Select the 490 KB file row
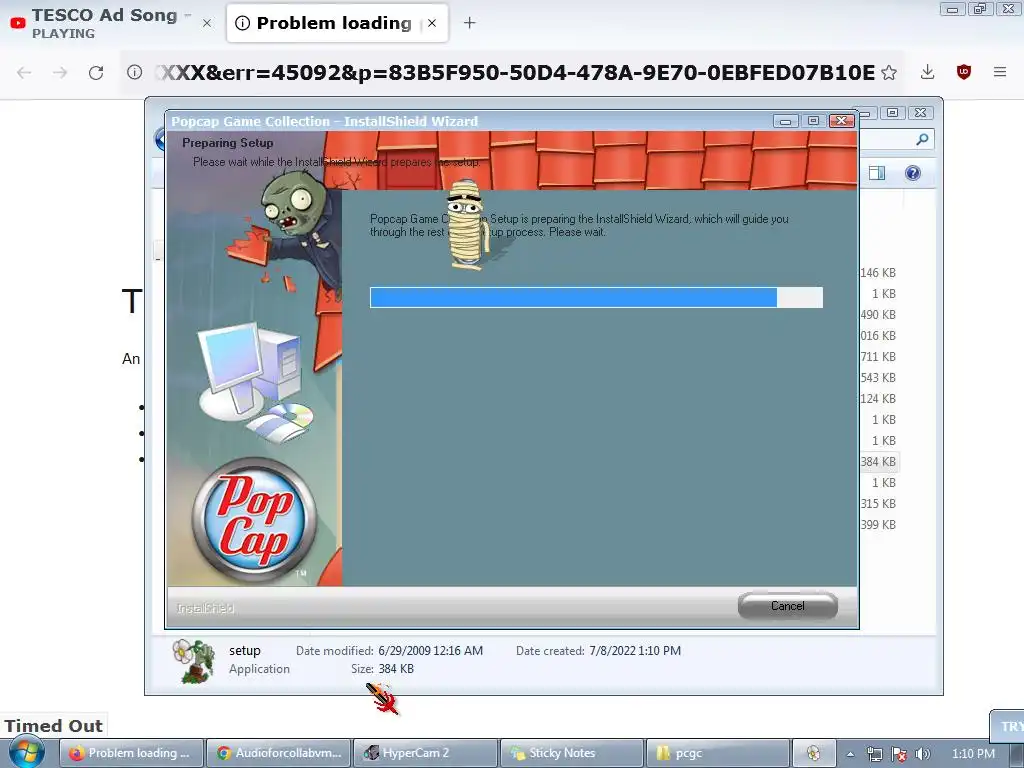 click(878, 315)
